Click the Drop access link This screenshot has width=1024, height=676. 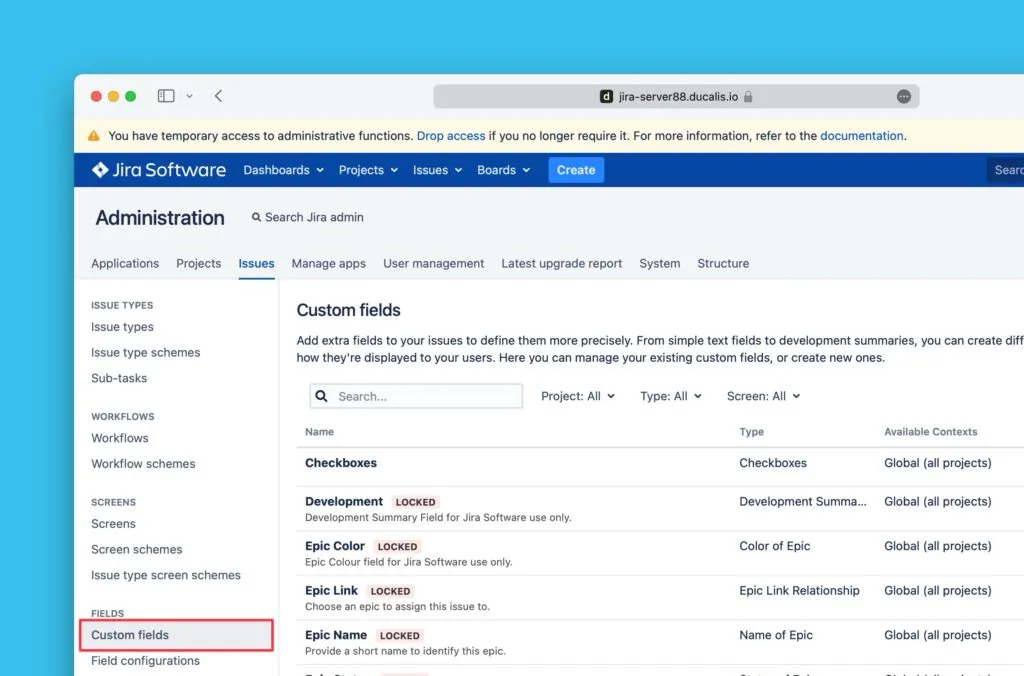click(x=450, y=136)
